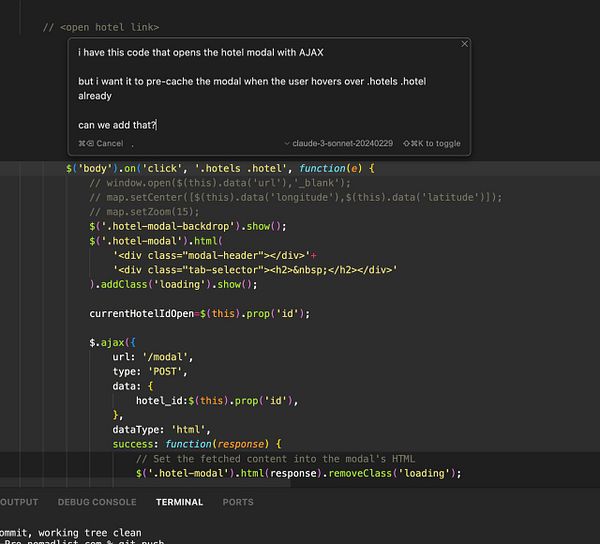This screenshot has height=544, width=600.
Task: Click the prompt sentence mentioning AJAX
Action: [201, 52]
